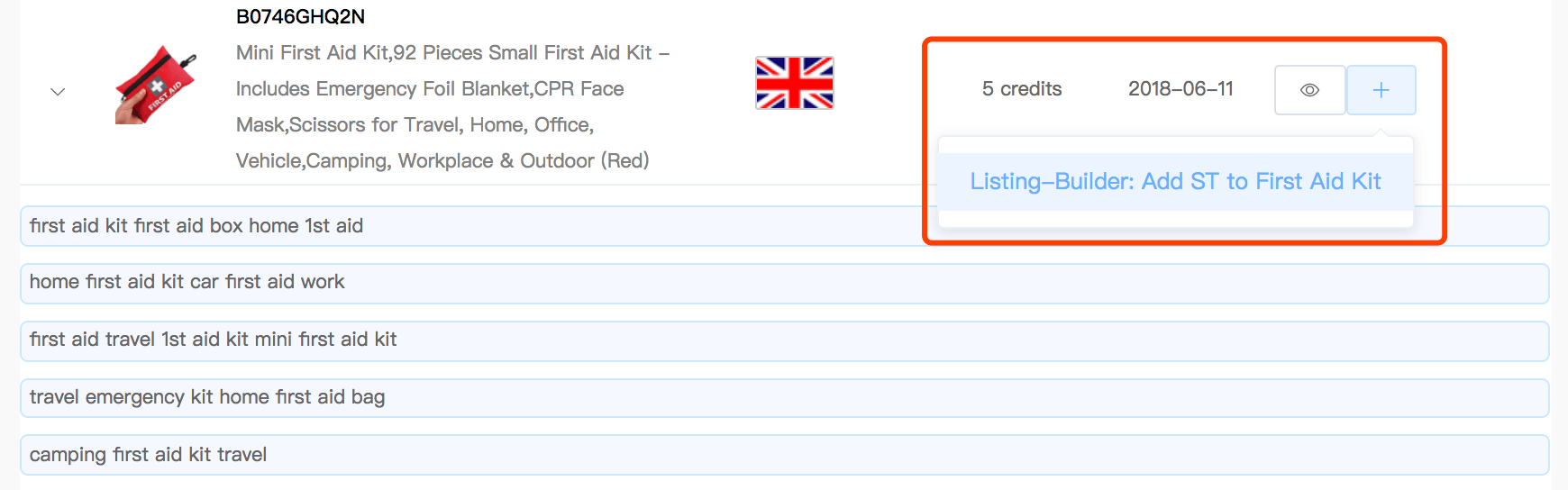Click the 'travel emergency kit home first aid bag' field
The image size is (1568, 490).
[784, 397]
